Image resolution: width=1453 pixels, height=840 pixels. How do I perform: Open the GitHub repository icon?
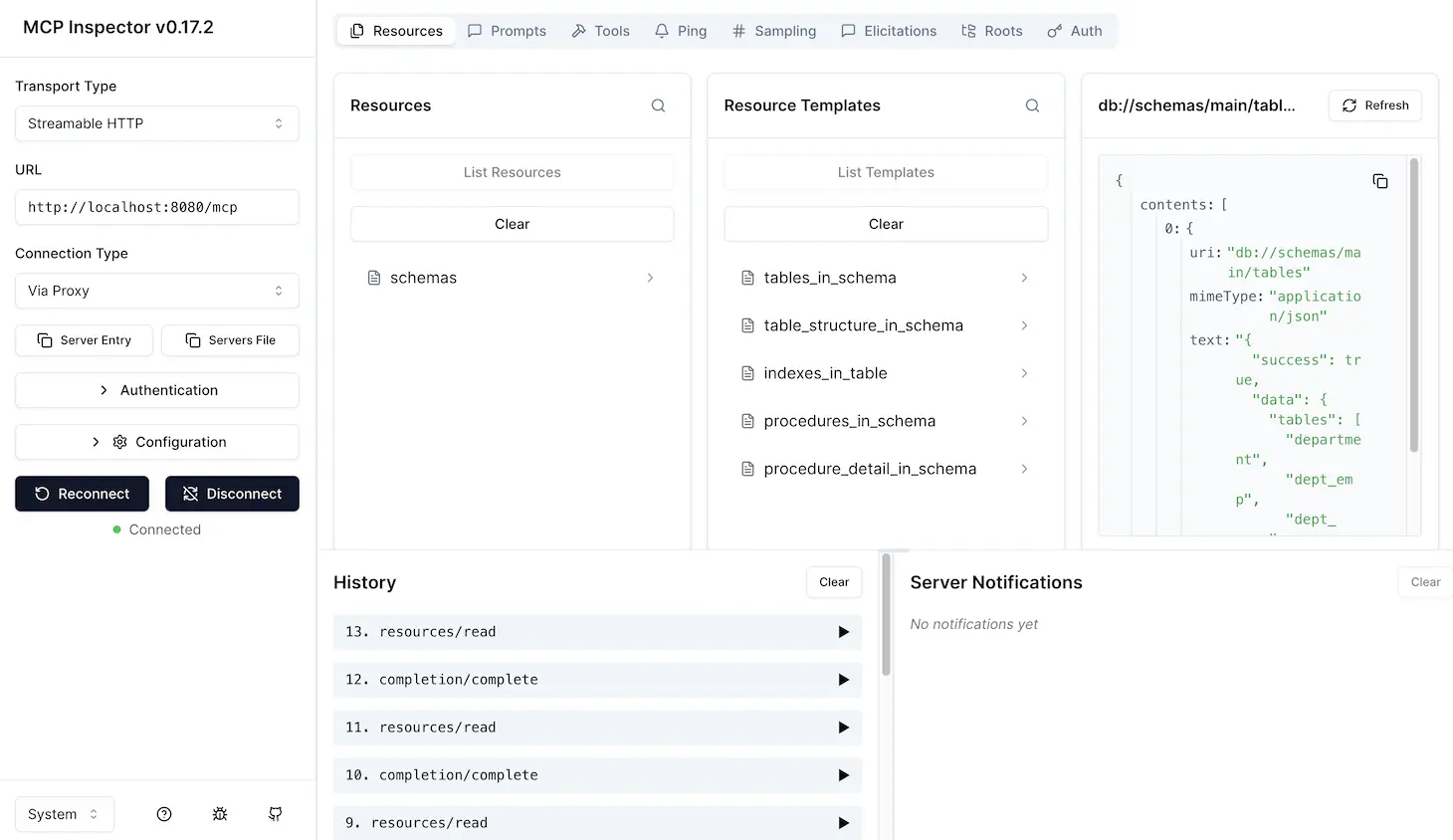point(275,814)
